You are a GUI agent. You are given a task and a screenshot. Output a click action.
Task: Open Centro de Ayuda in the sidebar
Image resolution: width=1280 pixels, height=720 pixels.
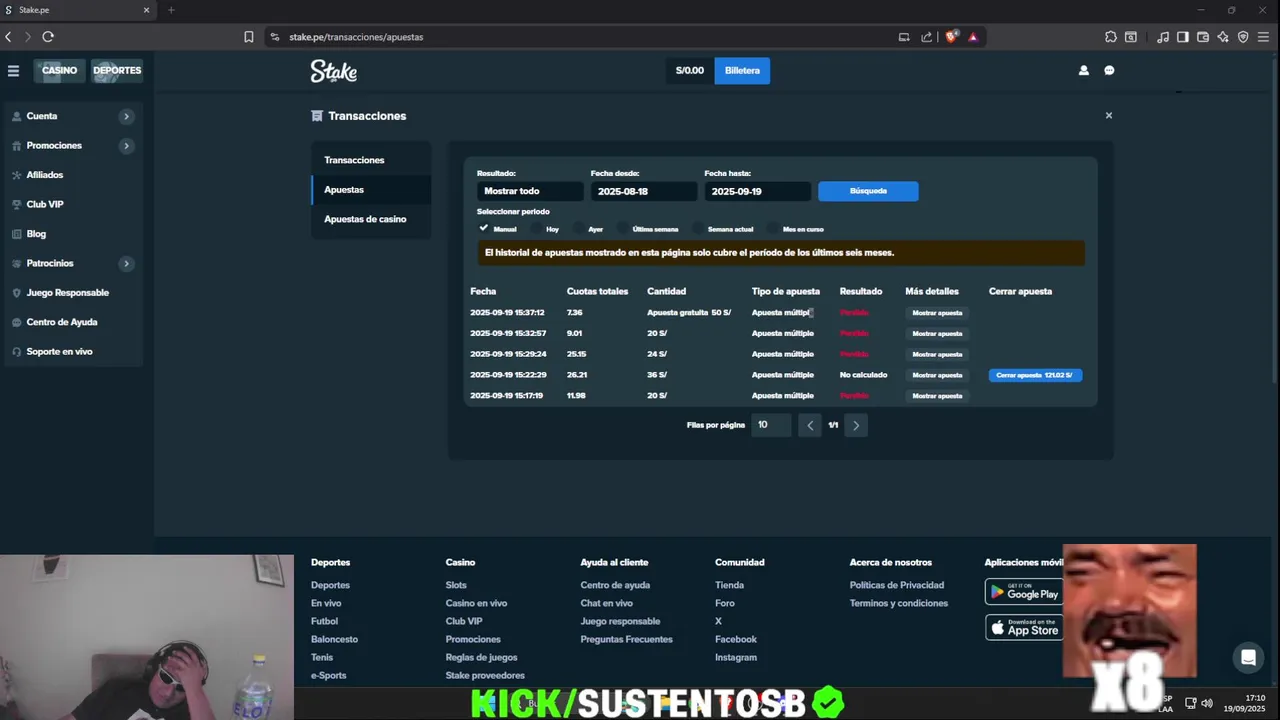click(x=62, y=322)
